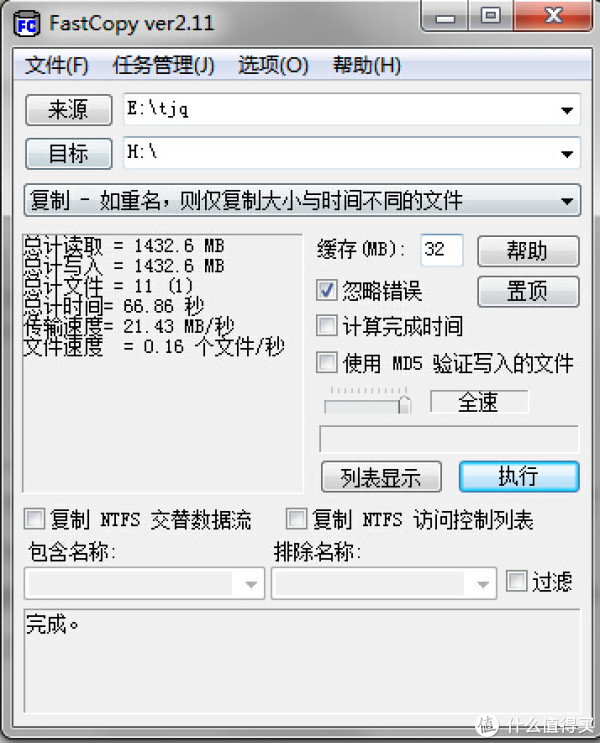Open the 帮助(H) menu

tap(366, 65)
